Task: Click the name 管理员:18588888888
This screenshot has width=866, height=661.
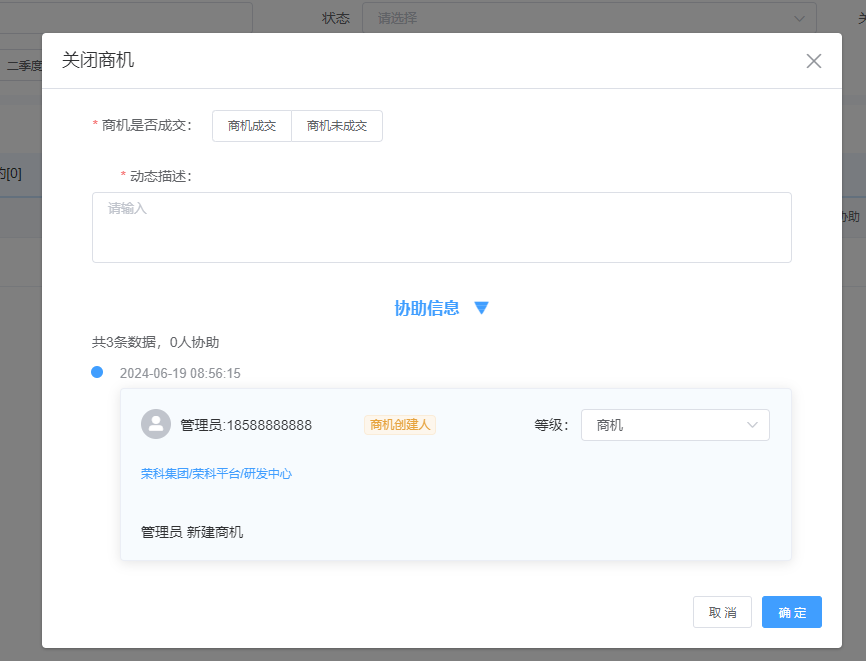Action: tap(246, 425)
